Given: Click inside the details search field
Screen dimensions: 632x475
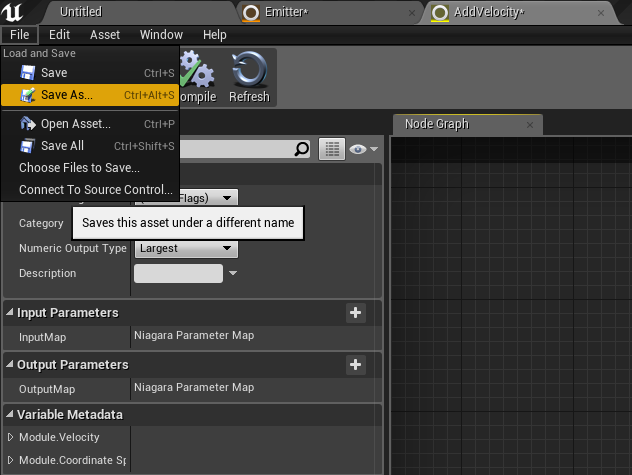Looking at the screenshot, I should (x=236, y=149).
